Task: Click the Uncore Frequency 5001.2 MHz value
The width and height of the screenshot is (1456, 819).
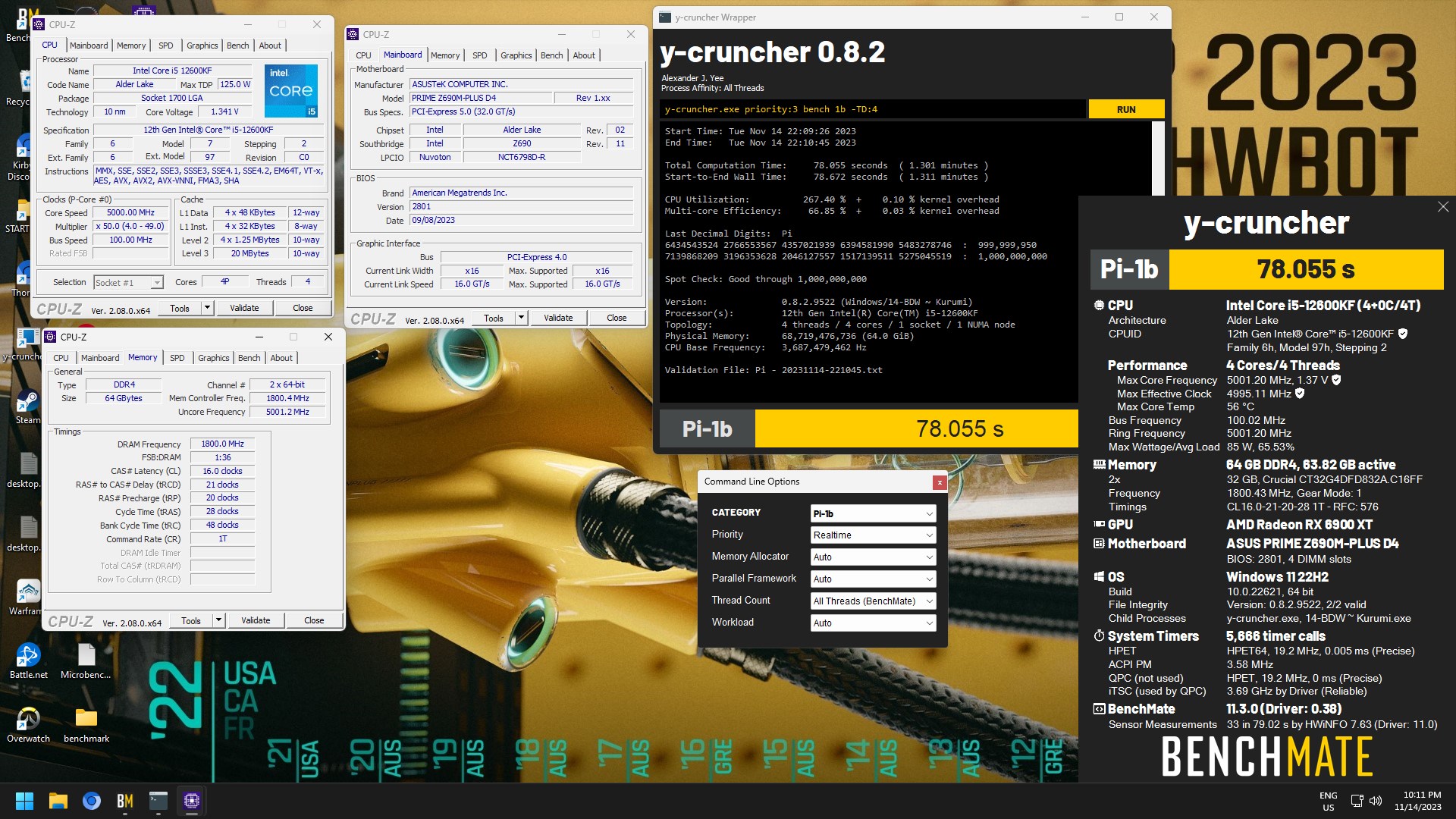Action: [287, 412]
